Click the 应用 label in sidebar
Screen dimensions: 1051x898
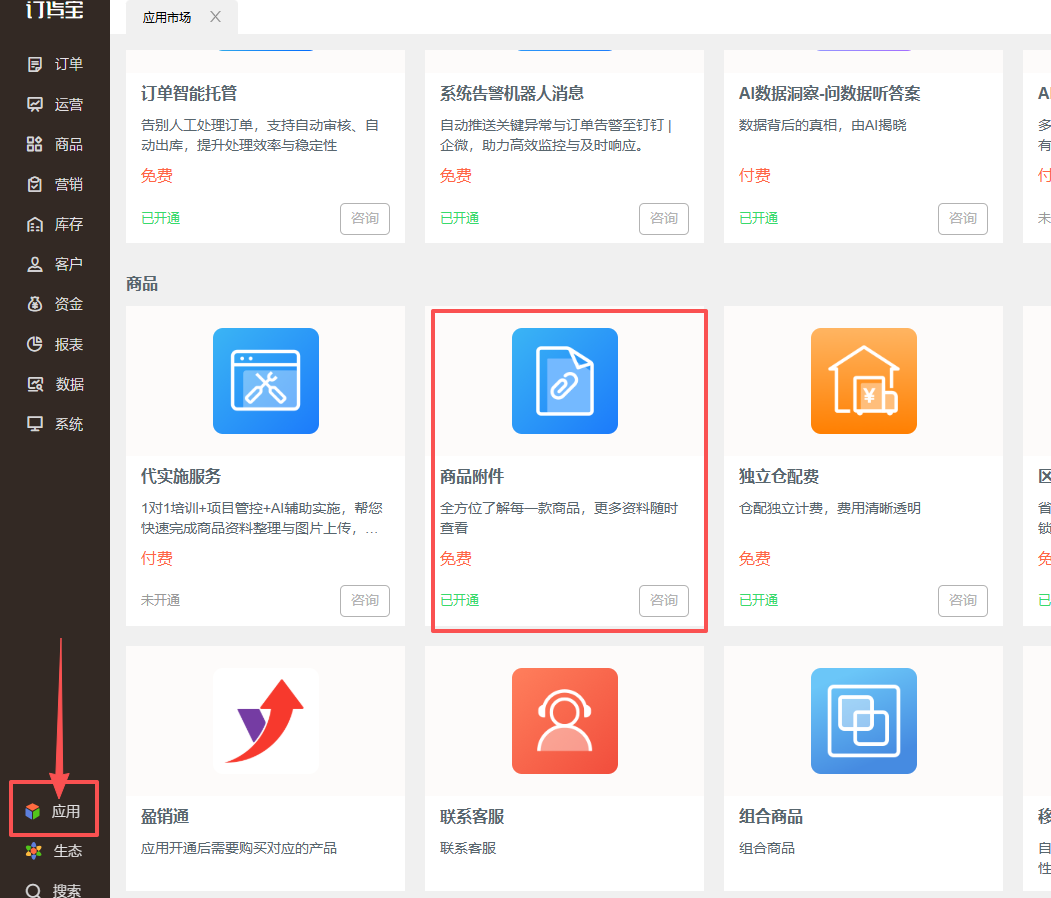pyautogui.click(x=66, y=812)
